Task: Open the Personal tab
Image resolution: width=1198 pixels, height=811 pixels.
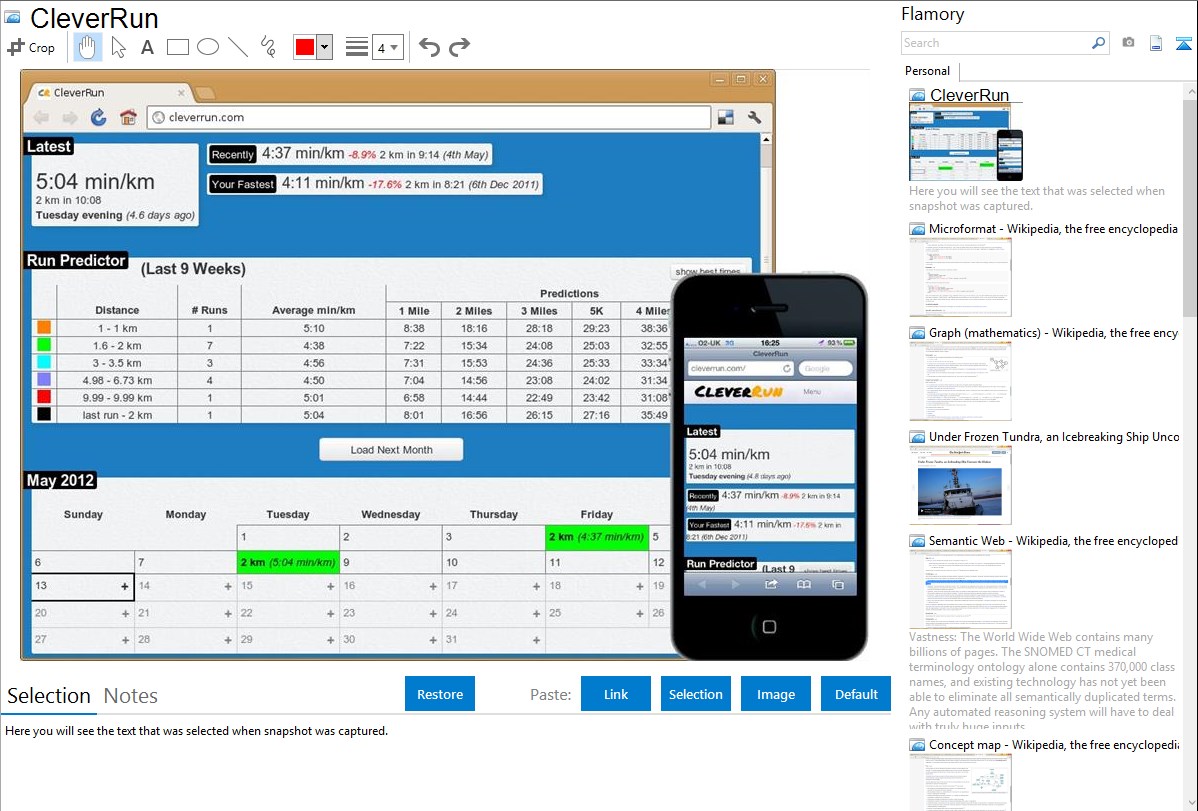Action: [927, 71]
